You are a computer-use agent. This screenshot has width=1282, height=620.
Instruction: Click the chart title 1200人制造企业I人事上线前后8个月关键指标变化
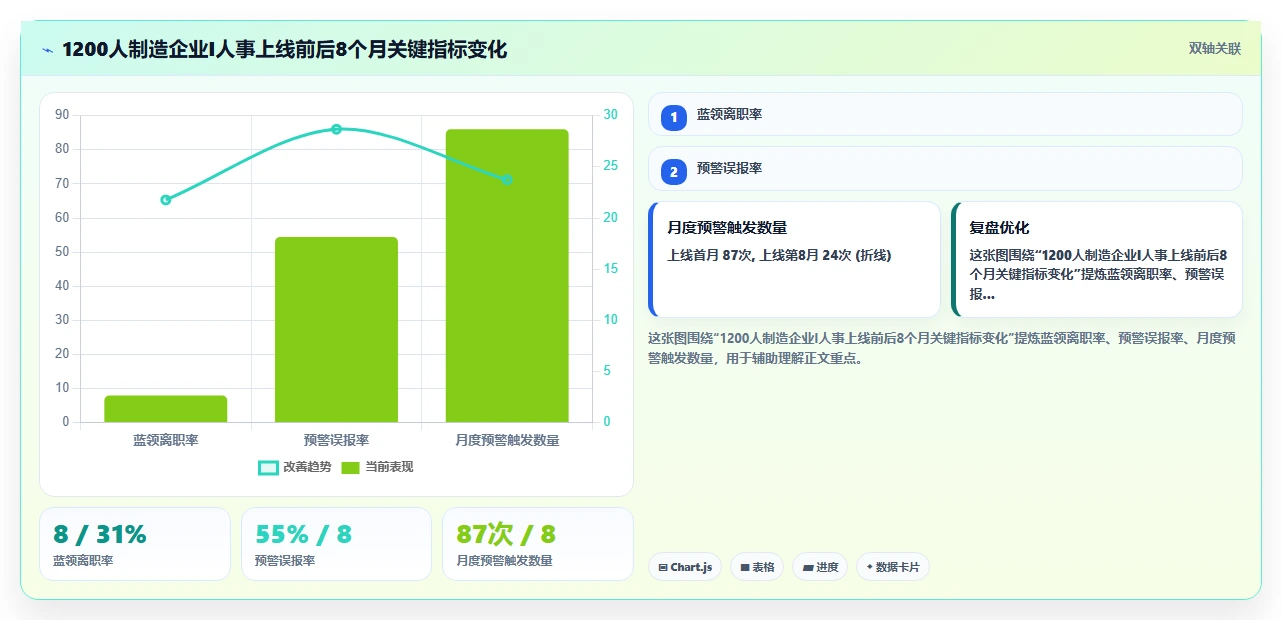pos(285,50)
